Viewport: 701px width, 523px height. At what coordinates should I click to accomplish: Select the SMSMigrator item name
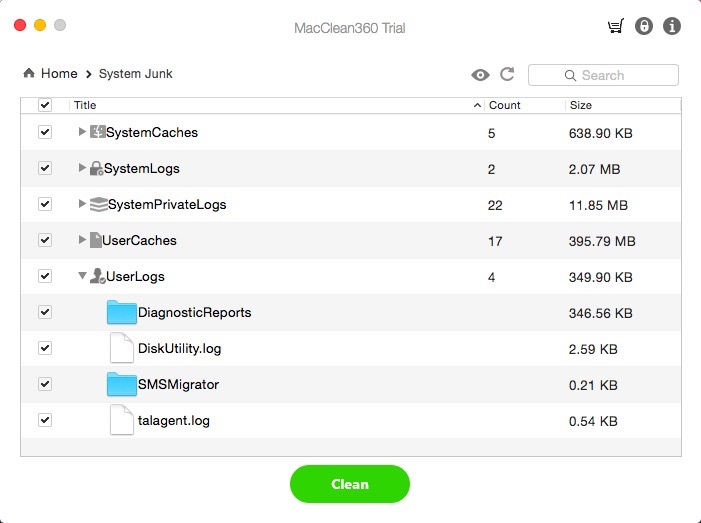tap(178, 384)
